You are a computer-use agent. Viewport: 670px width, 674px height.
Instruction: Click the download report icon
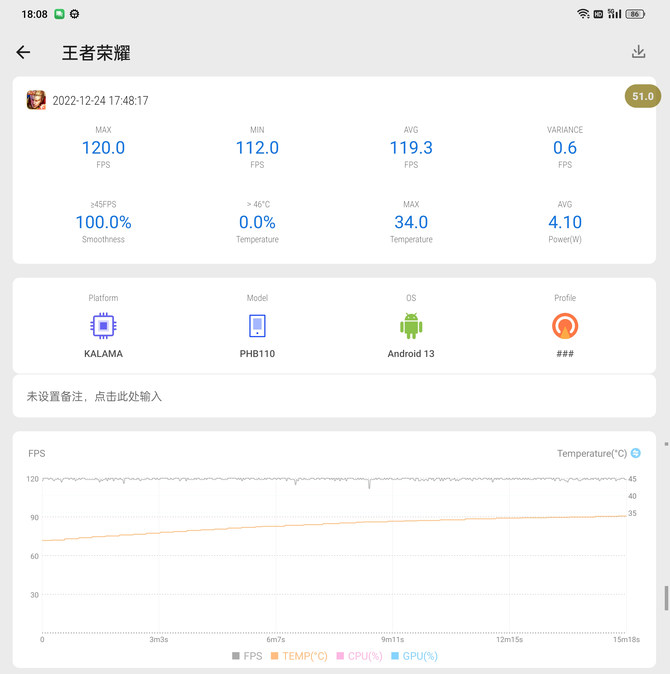coord(638,52)
